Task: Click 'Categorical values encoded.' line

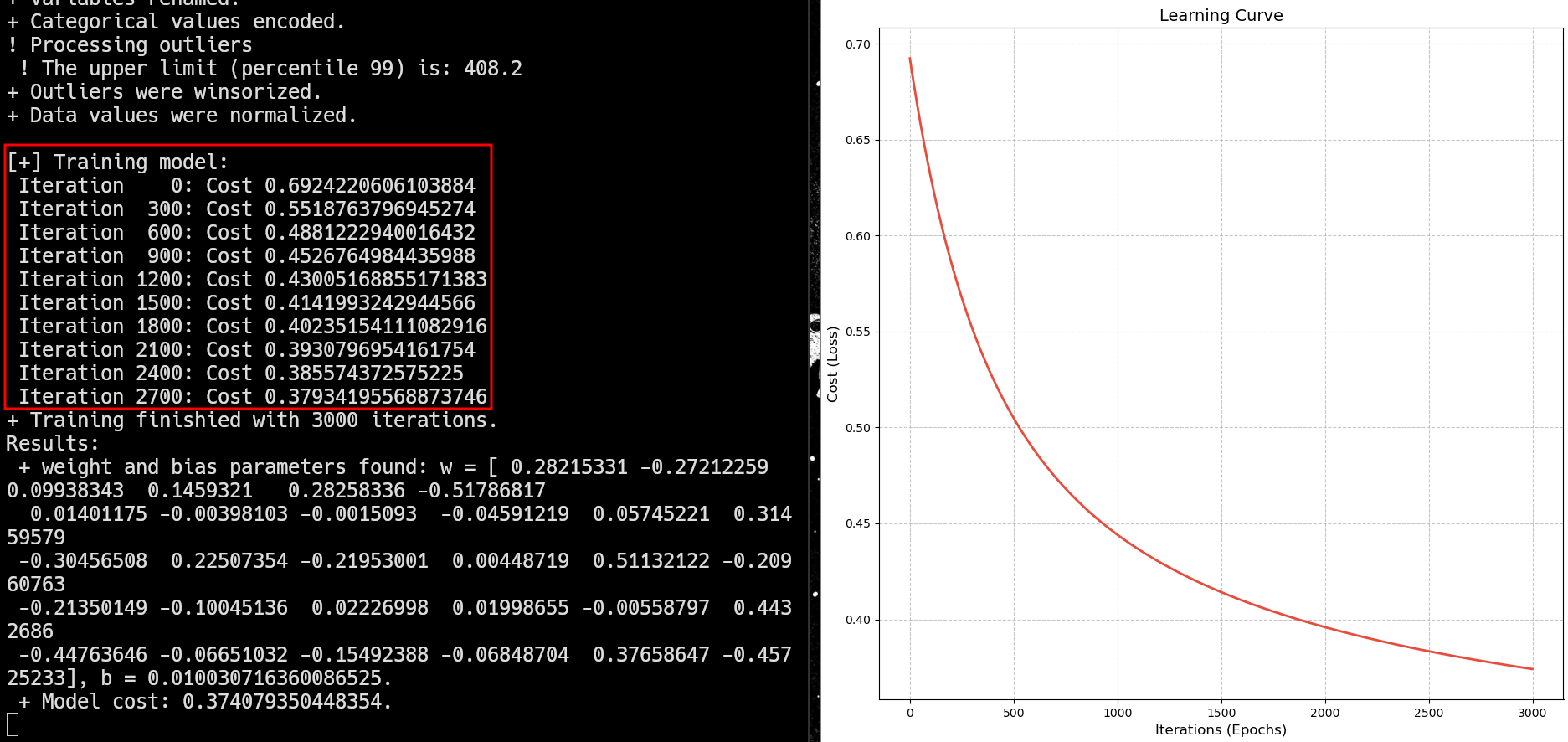Action: click(176, 22)
